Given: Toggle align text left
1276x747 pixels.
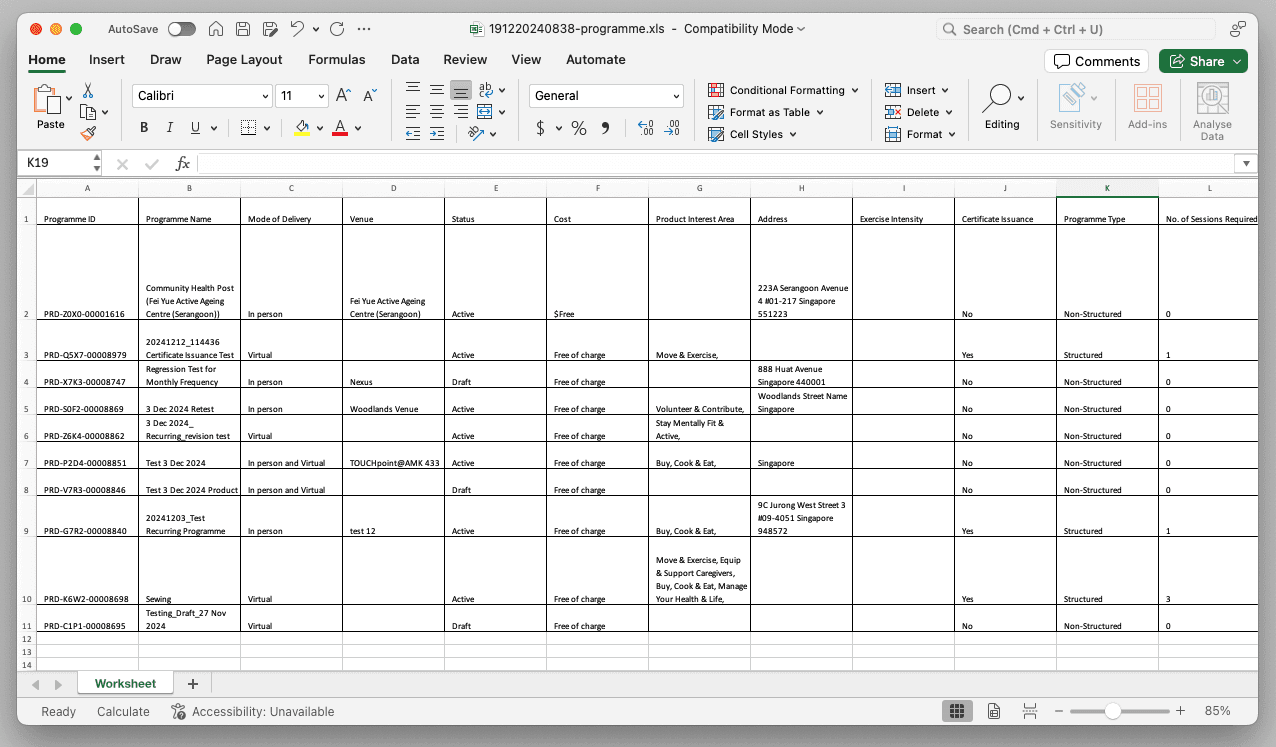Looking at the screenshot, I should [x=413, y=112].
